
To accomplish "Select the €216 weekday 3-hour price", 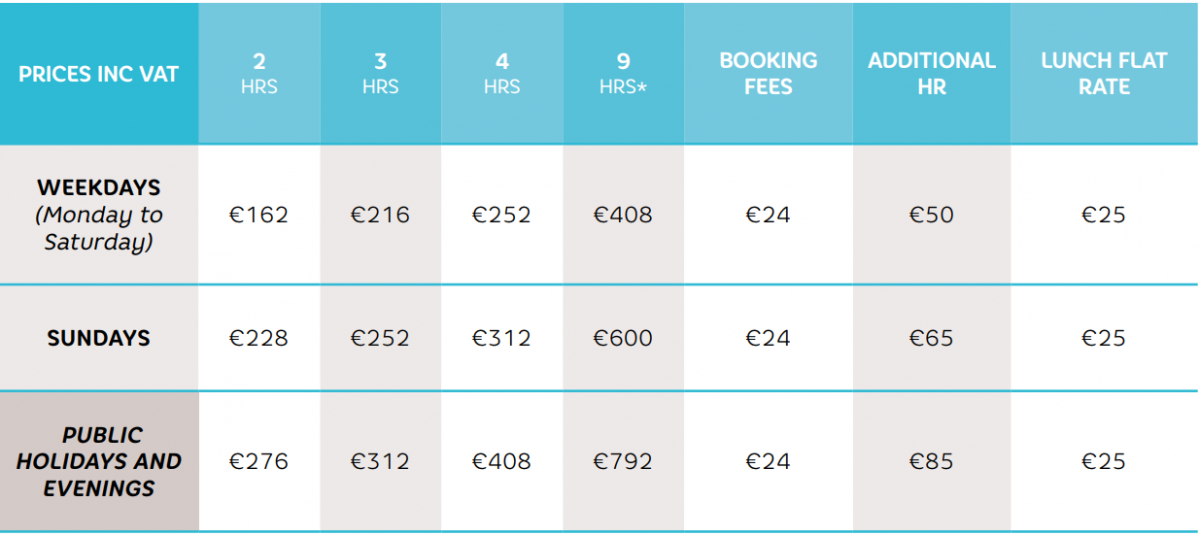I will point(380,214).
